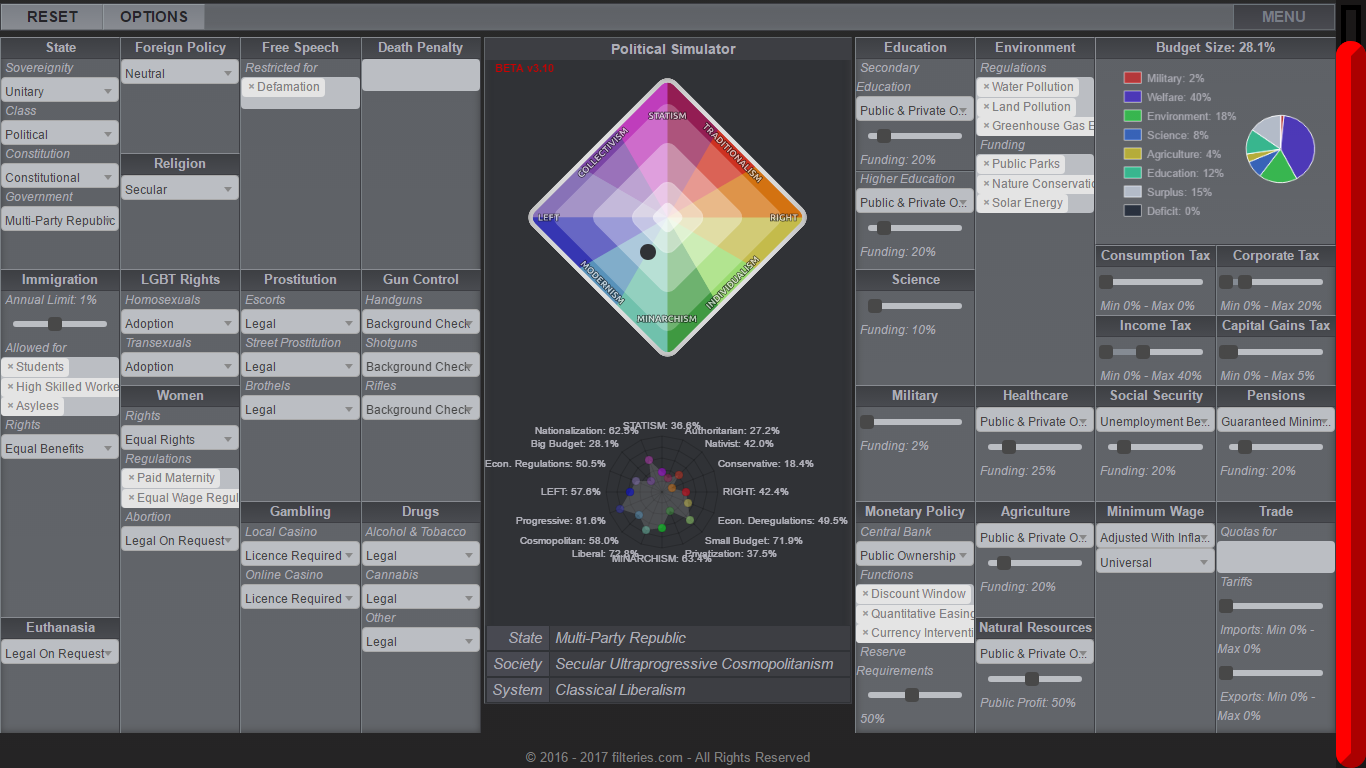Open the Local Casino Licence dropdown
Viewport: 1366px width, 768px height.
[x=300, y=555]
